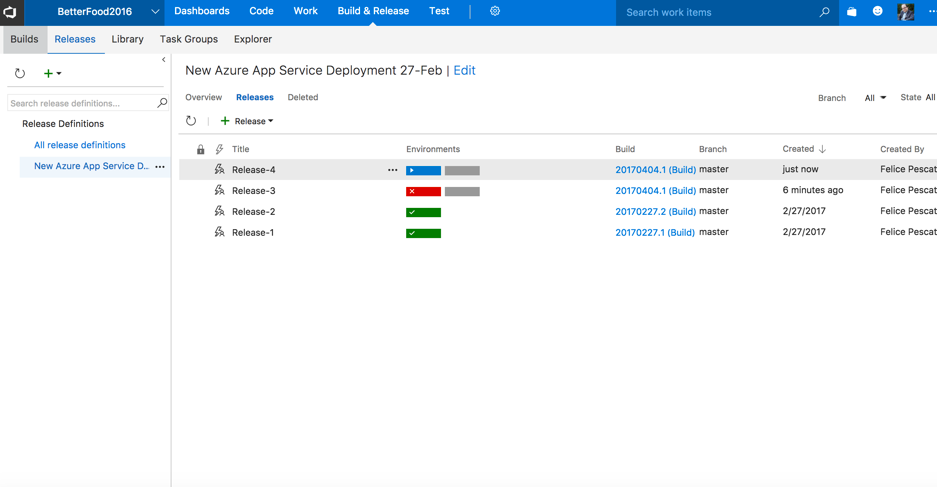Switch to the Task Groups tab
The image size is (937, 487).
point(189,39)
